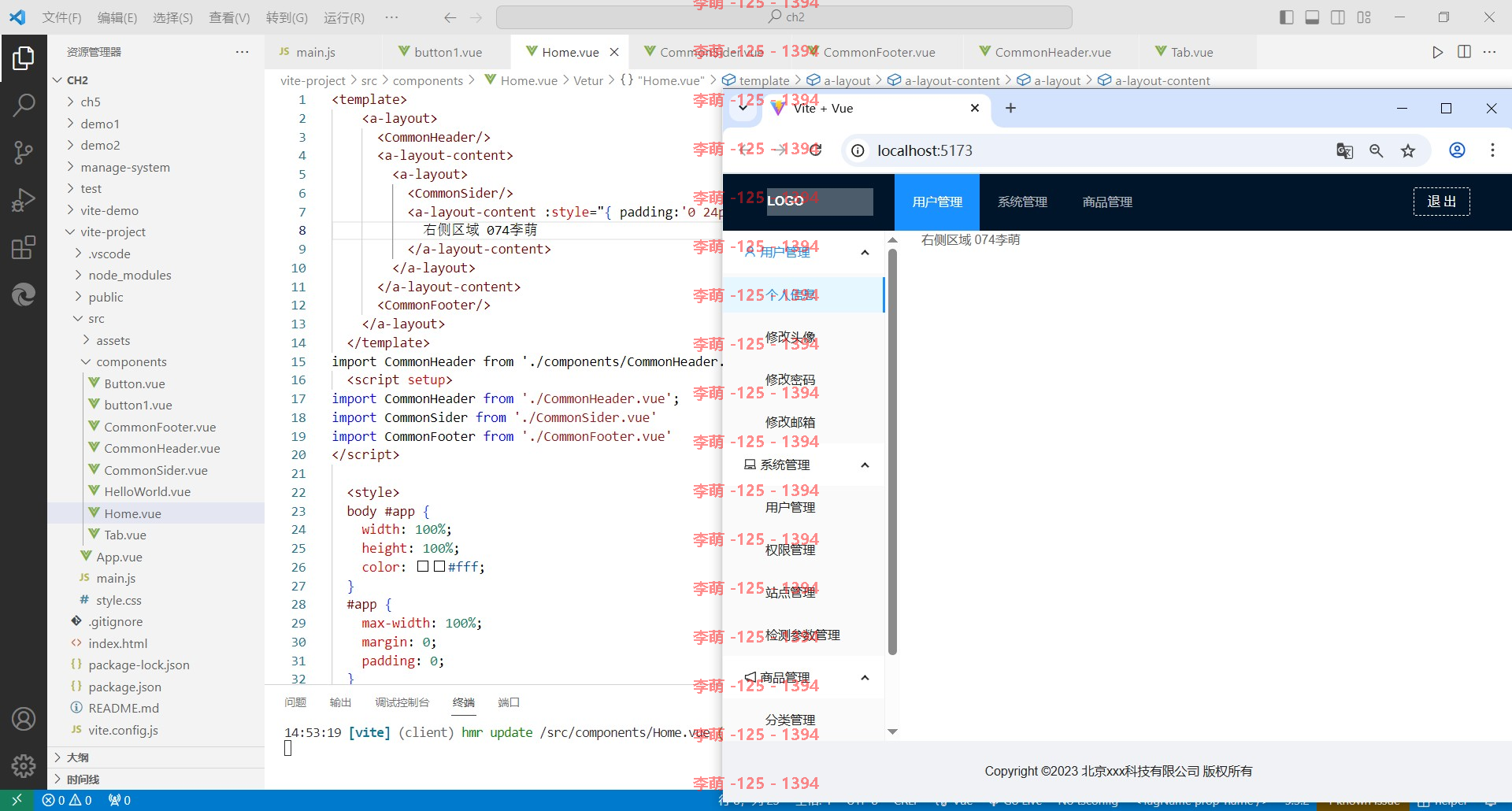Screen dimensions: 1512x811
Task: Go back with the navigation arrow in the title bar
Action: point(450,17)
